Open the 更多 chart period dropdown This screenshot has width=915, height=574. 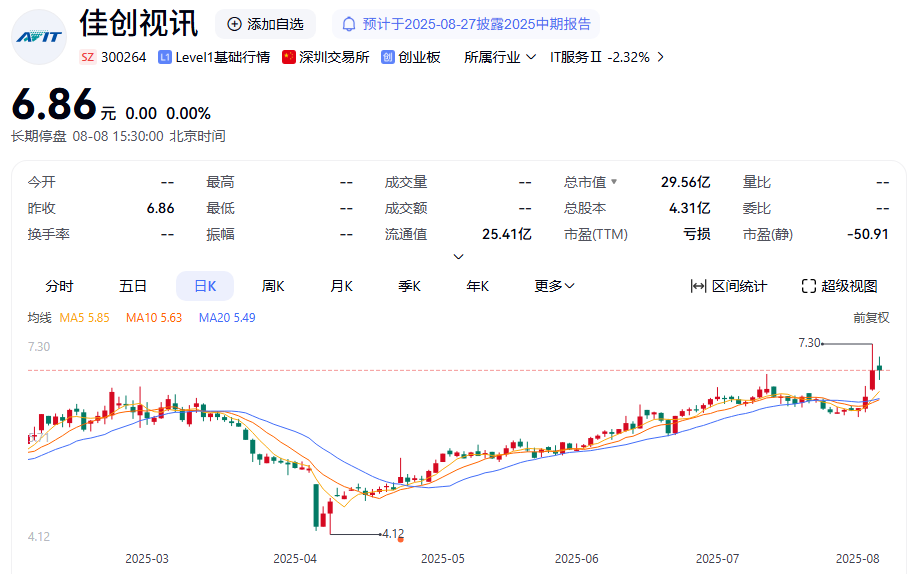(x=554, y=286)
